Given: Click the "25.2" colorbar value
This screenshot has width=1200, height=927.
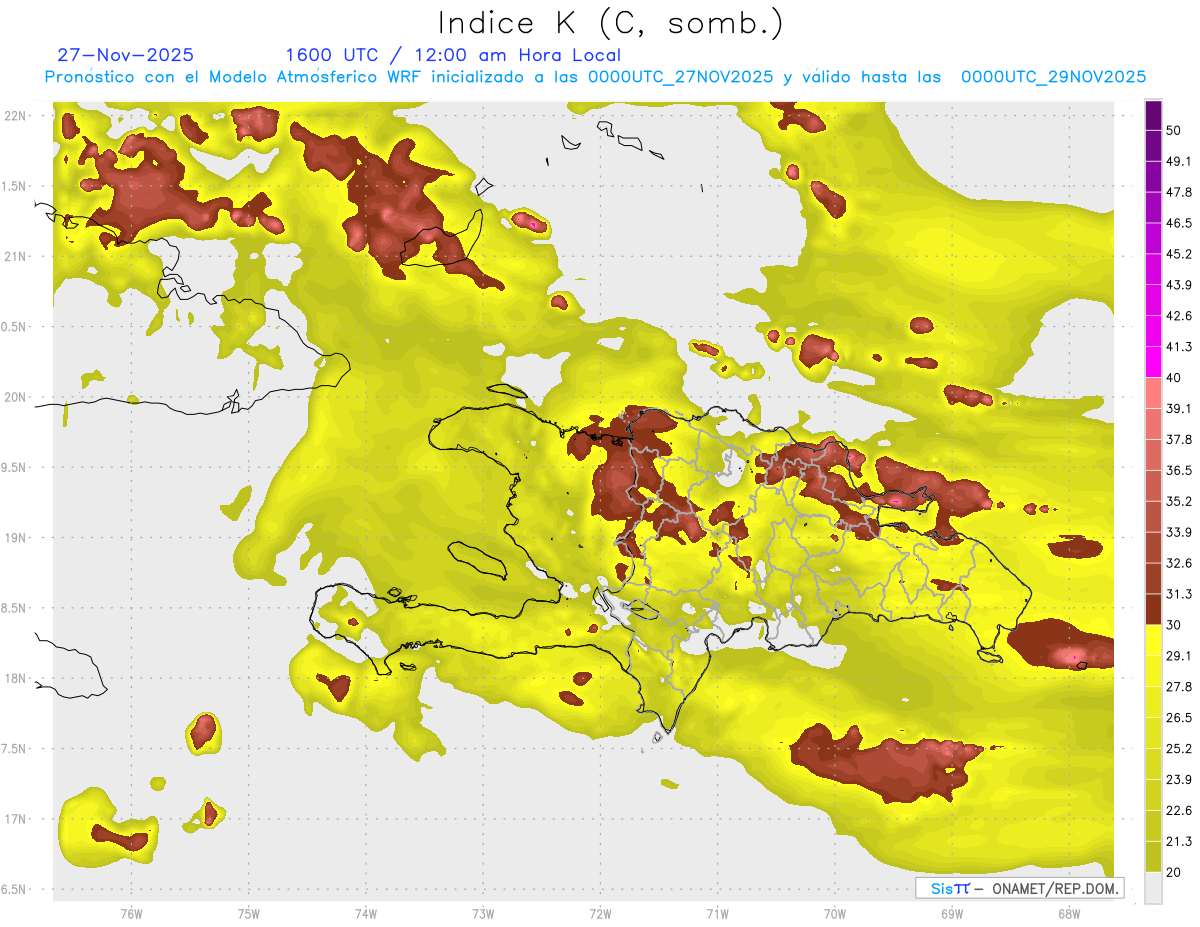Looking at the screenshot, I should pos(1179,749).
